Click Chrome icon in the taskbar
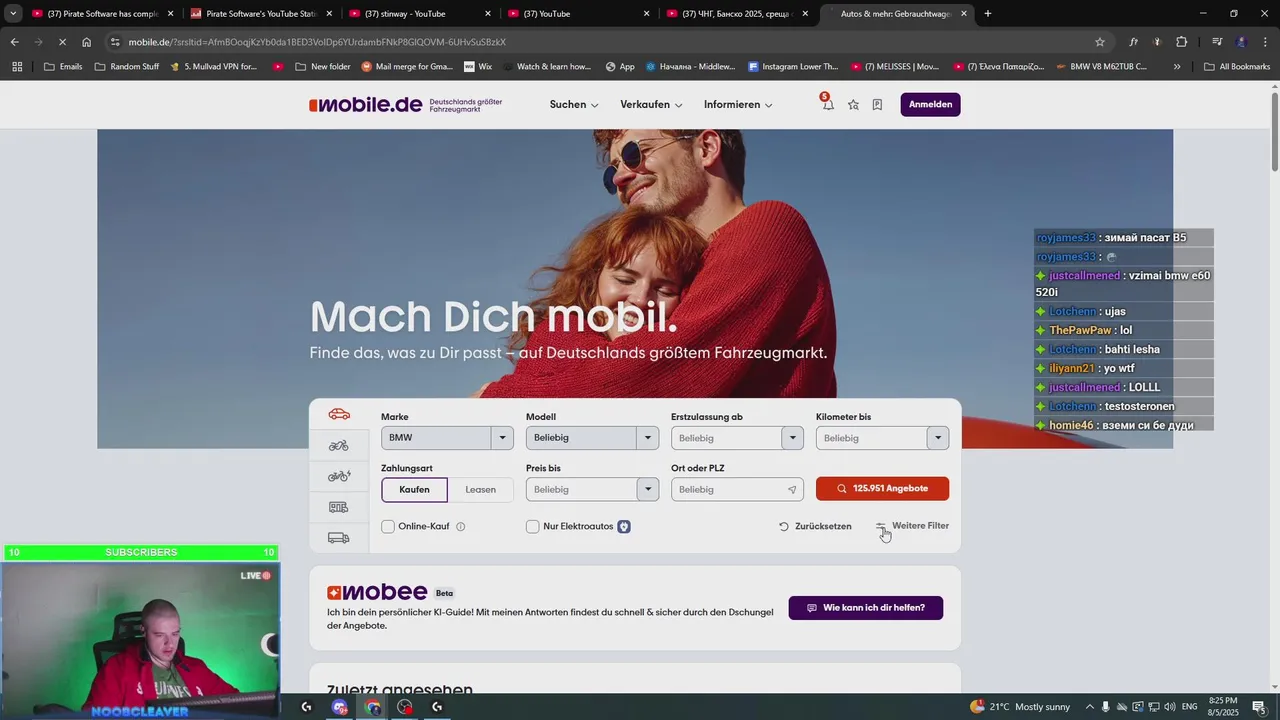 [373, 706]
